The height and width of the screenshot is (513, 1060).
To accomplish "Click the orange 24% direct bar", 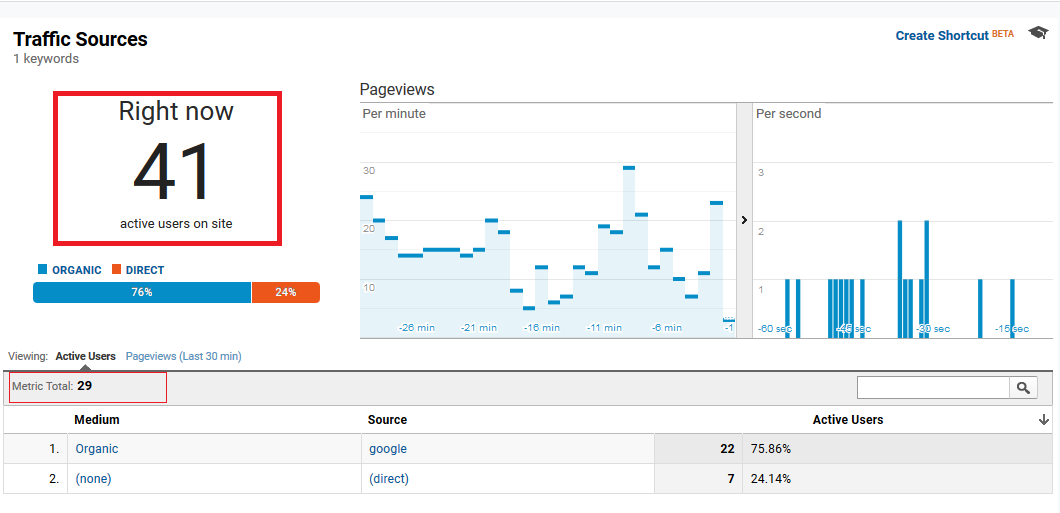I will click(285, 293).
